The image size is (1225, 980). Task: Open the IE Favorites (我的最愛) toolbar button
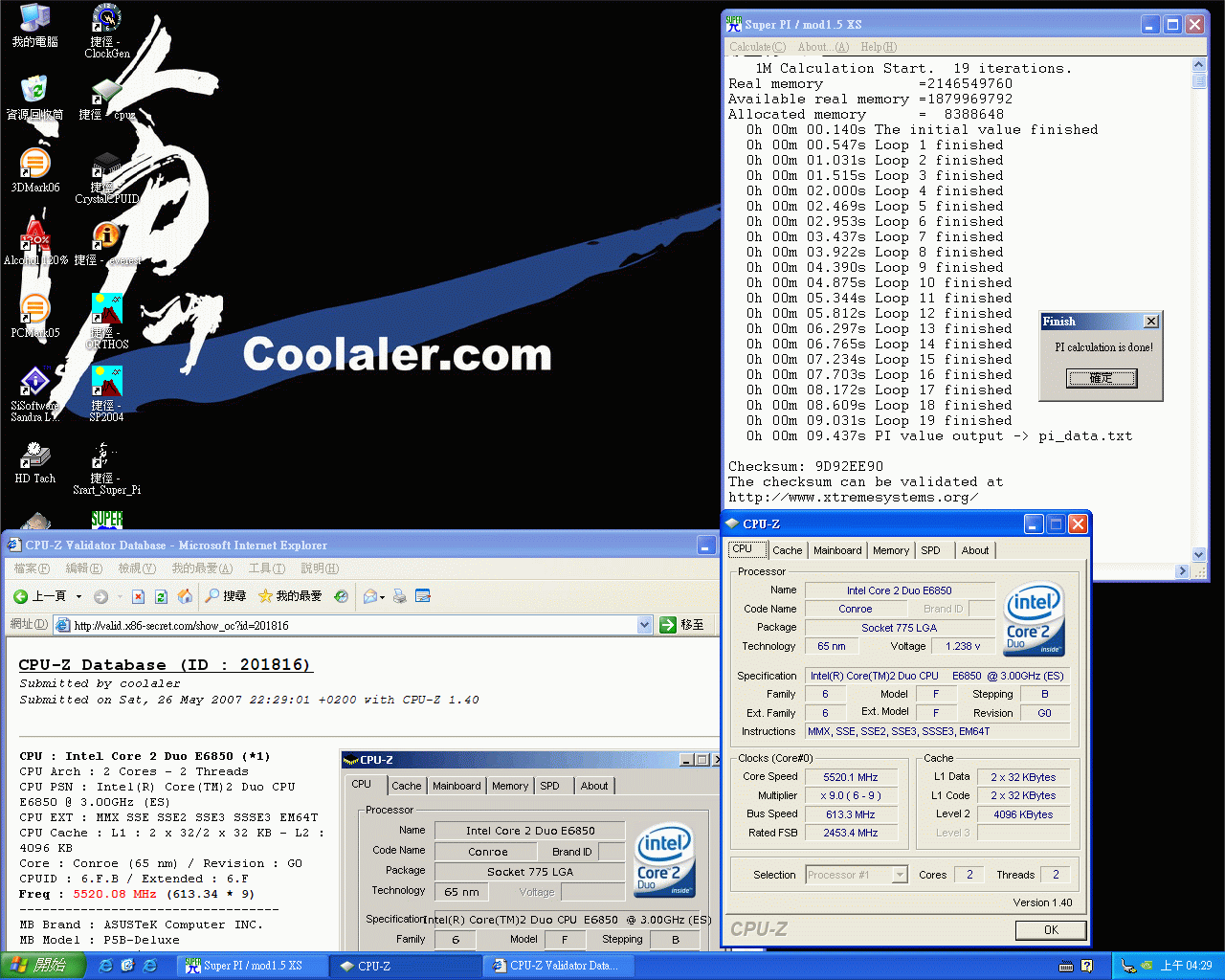click(290, 596)
